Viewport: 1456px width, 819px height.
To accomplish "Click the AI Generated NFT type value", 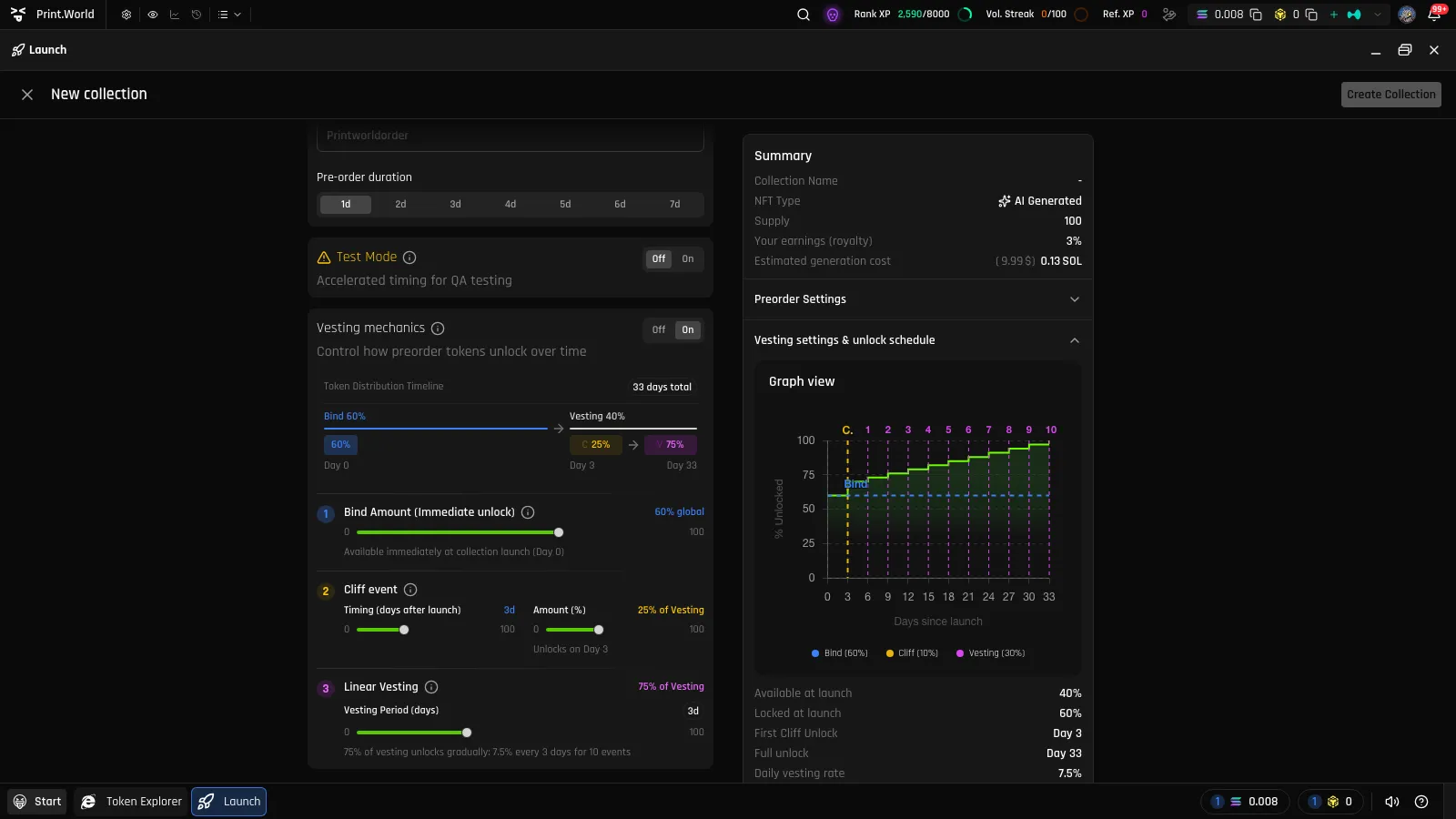I will [1040, 201].
